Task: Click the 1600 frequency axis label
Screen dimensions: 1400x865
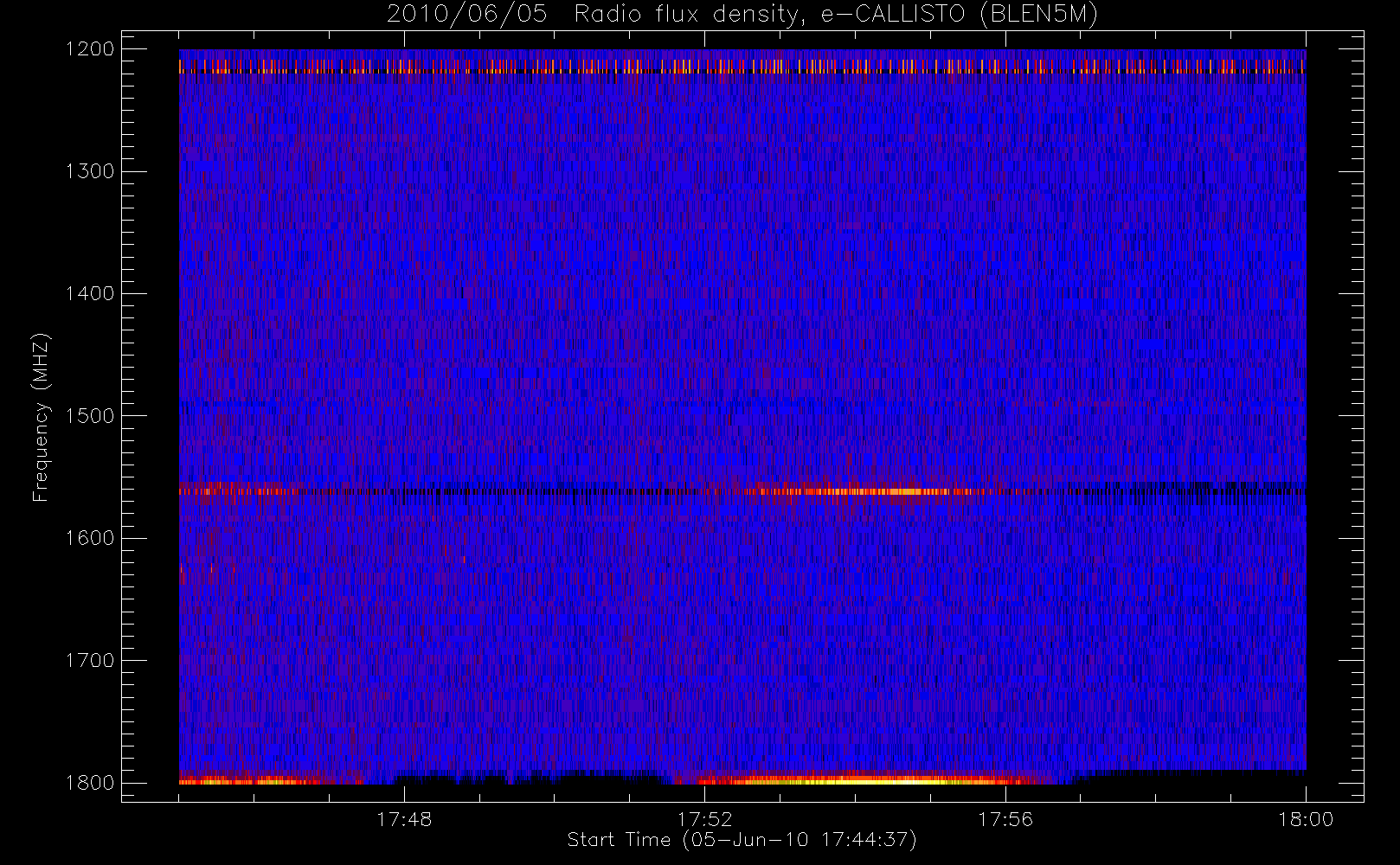Action: 90,538
